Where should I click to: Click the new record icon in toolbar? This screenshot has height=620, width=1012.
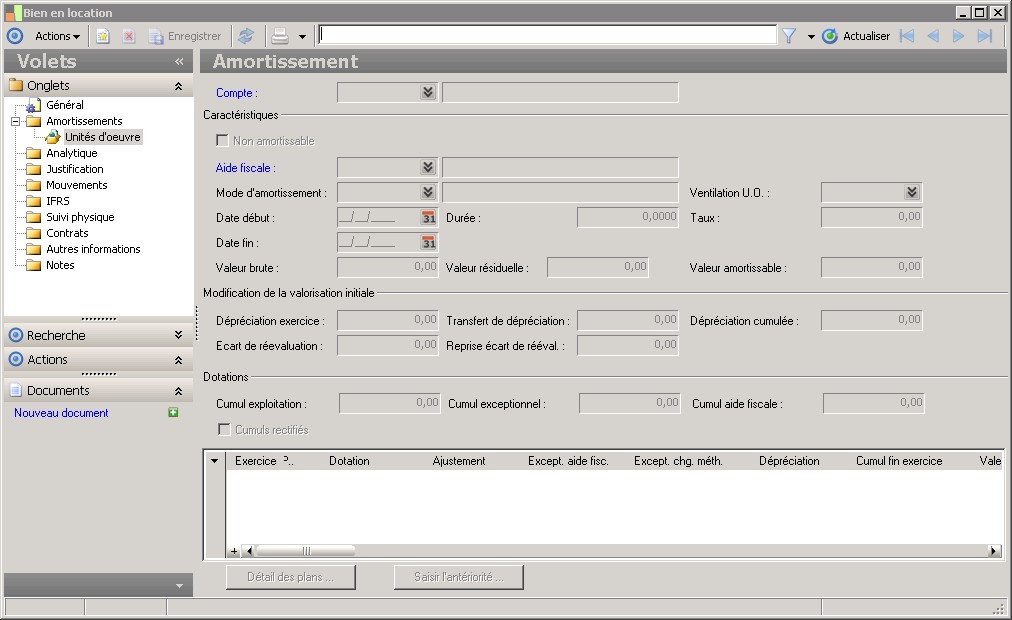click(102, 36)
